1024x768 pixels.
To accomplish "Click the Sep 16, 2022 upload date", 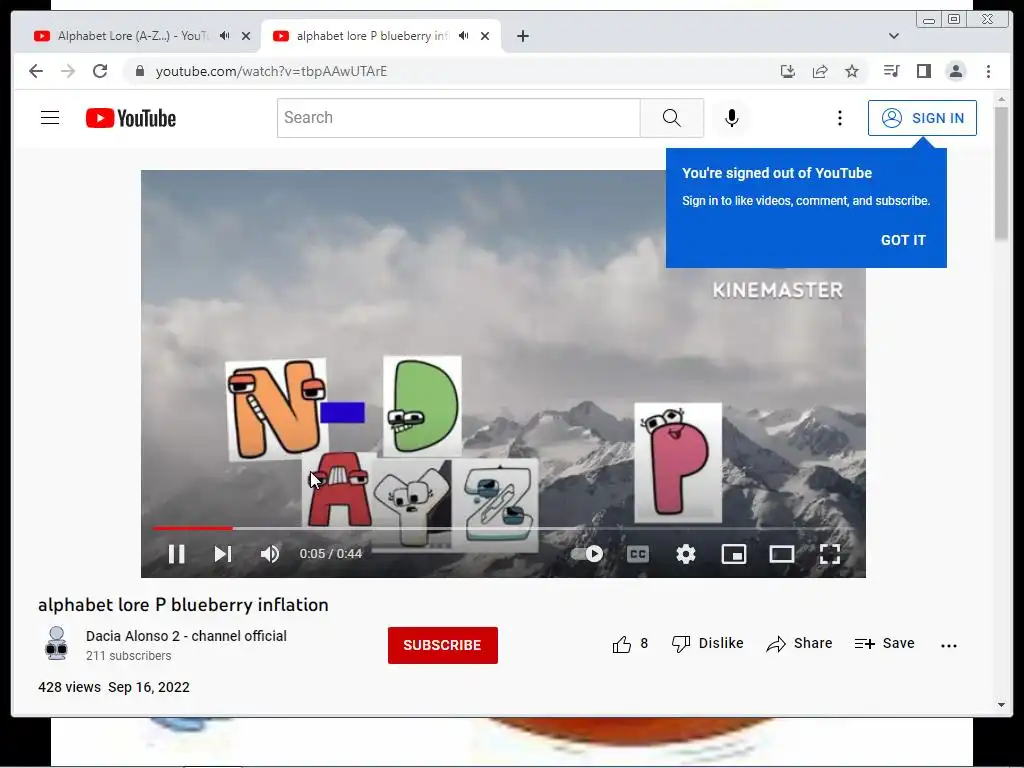I will tap(149, 687).
